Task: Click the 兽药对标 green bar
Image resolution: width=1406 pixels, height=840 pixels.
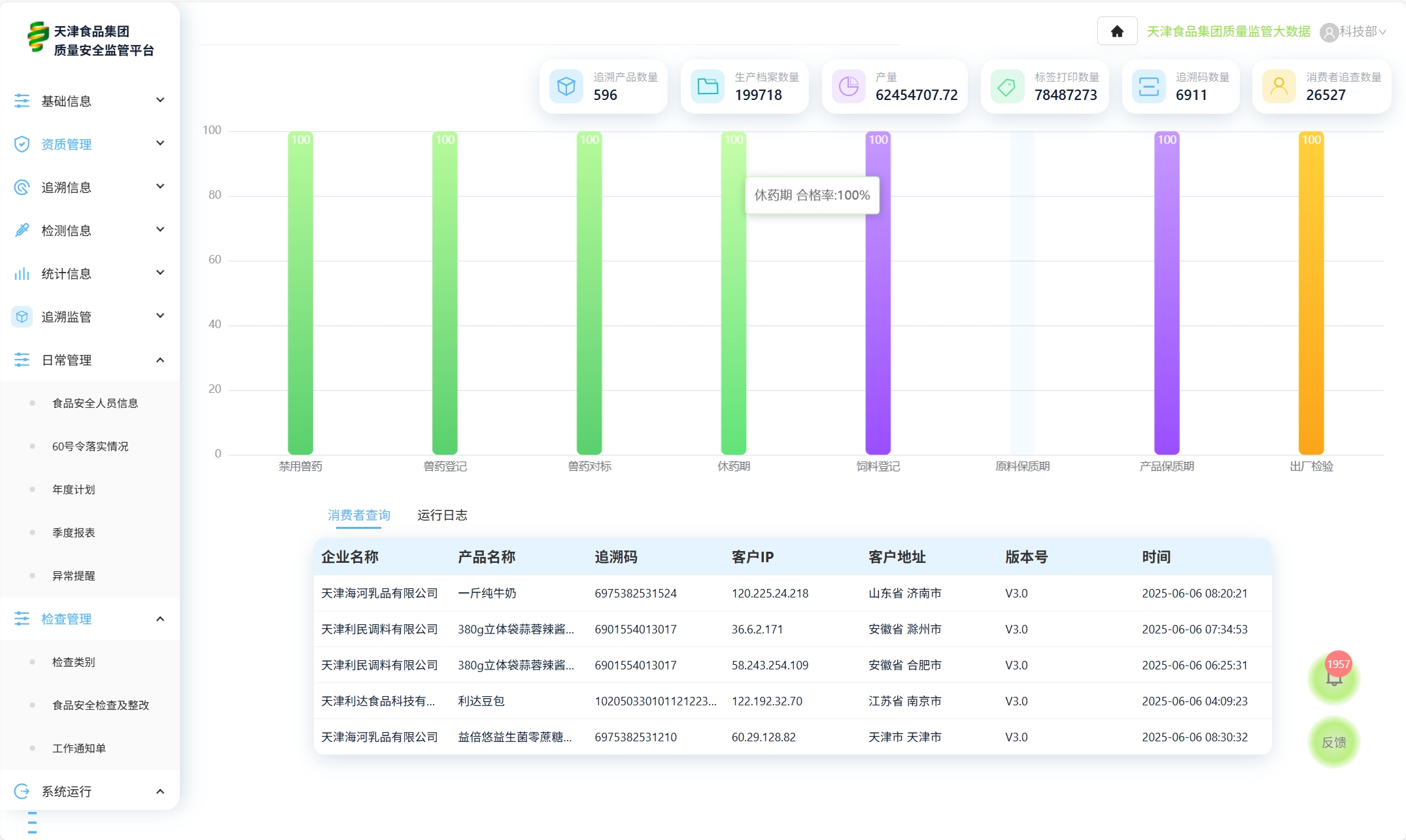Action: [x=589, y=293]
